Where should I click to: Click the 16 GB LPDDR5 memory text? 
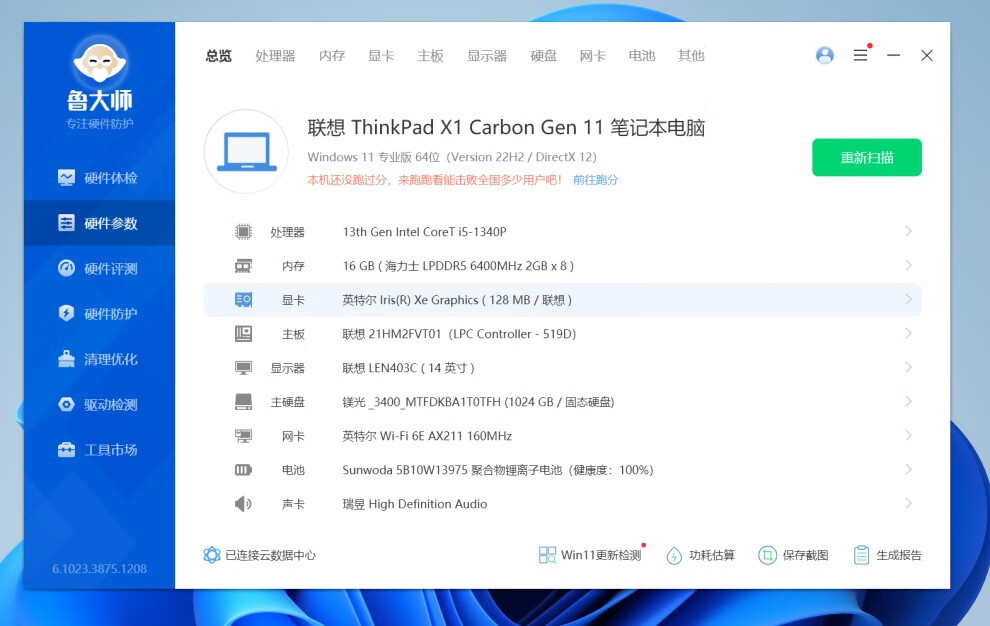click(x=458, y=266)
